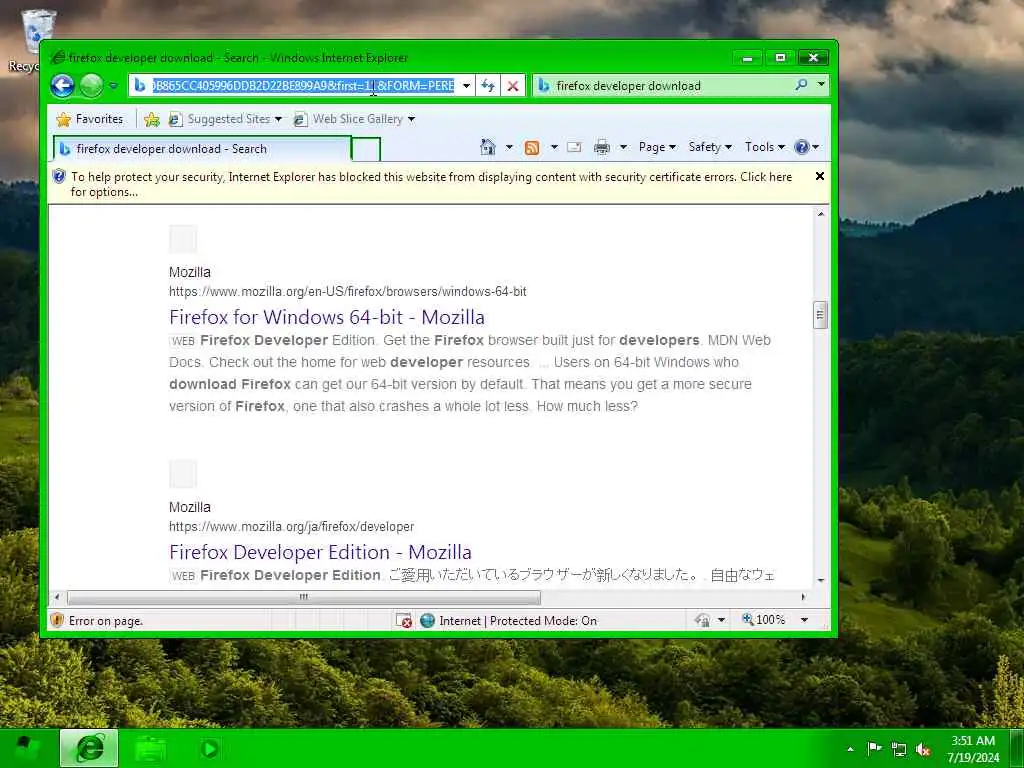Open 'Firefox Developer Edition - Mozilla' result

point(320,552)
